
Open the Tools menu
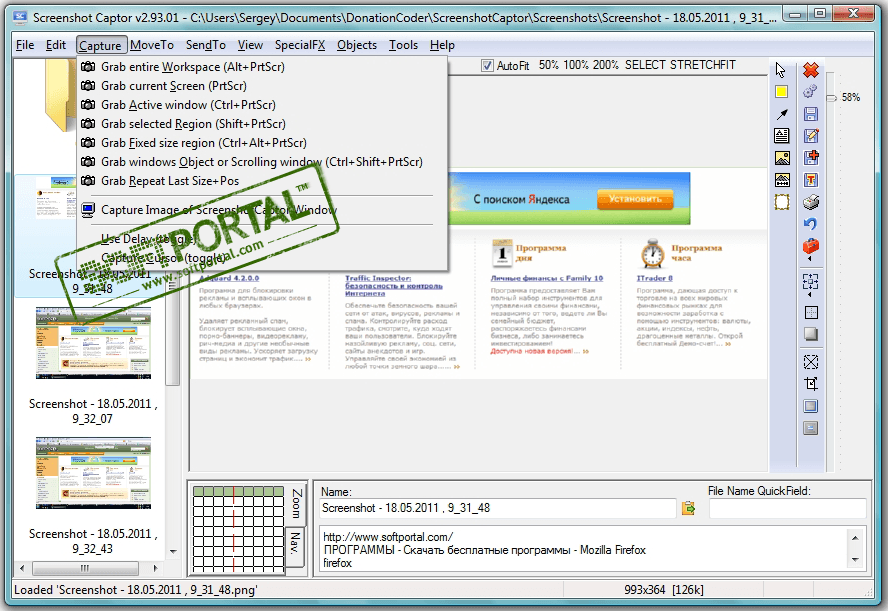[403, 45]
